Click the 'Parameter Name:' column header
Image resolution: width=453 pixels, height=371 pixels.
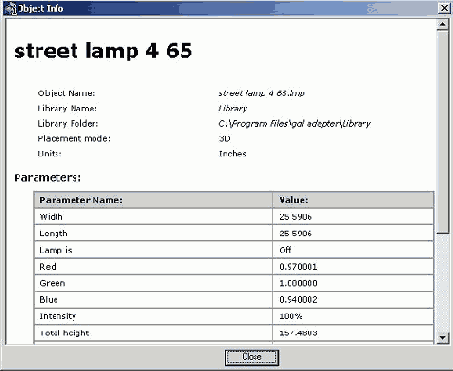pos(153,200)
